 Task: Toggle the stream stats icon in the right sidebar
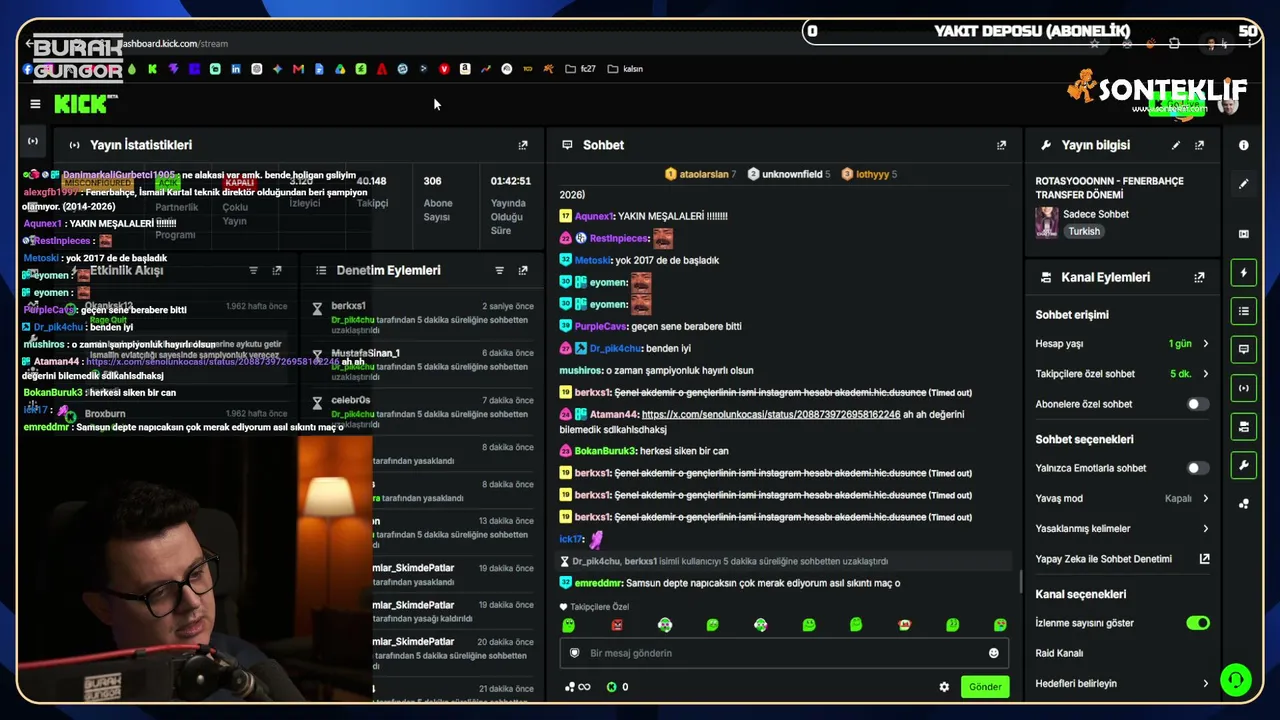coord(1244,388)
